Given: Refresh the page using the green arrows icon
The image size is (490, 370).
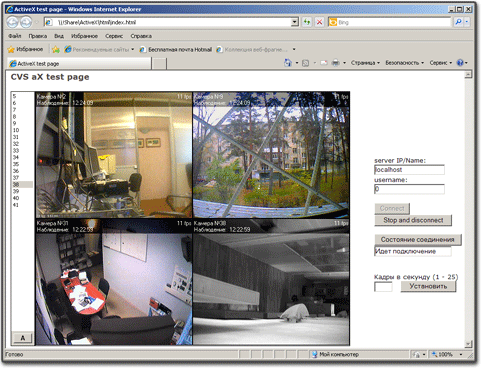Looking at the screenshot, I should click(x=307, y=22).
